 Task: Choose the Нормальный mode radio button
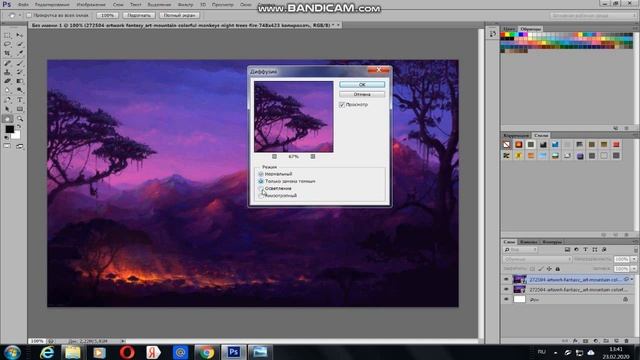point(261,174)
